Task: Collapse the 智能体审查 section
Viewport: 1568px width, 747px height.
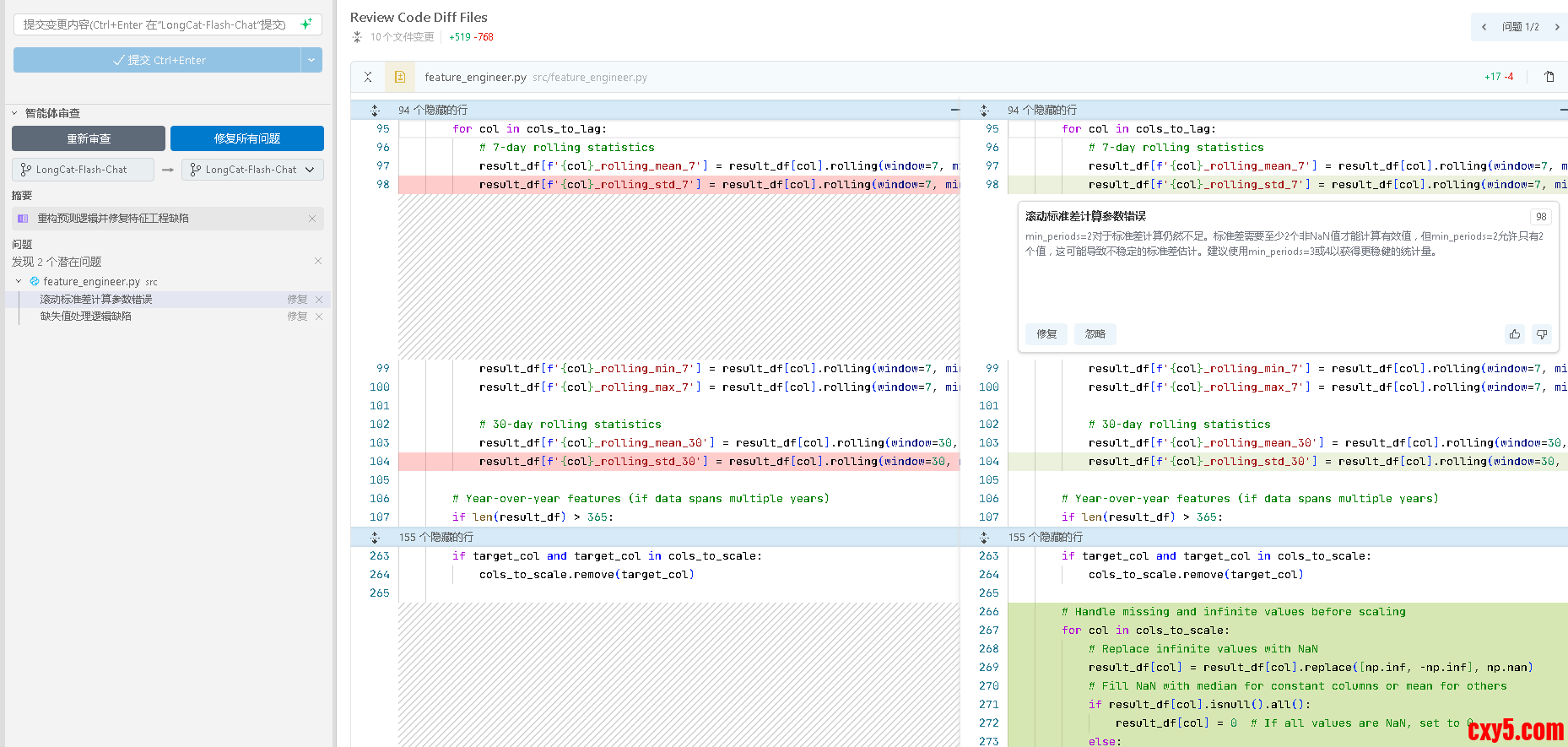Action: (x=14, y=113)
